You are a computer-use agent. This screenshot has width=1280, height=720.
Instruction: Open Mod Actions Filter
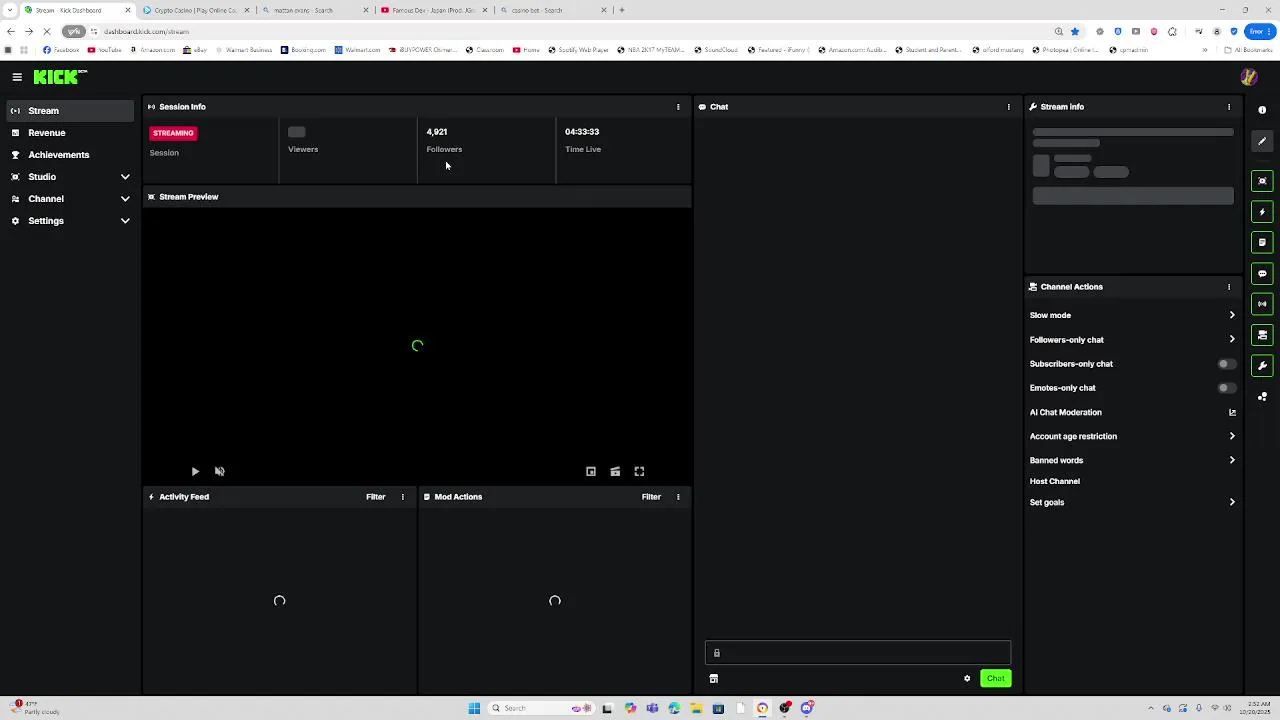tap(651, 497)
